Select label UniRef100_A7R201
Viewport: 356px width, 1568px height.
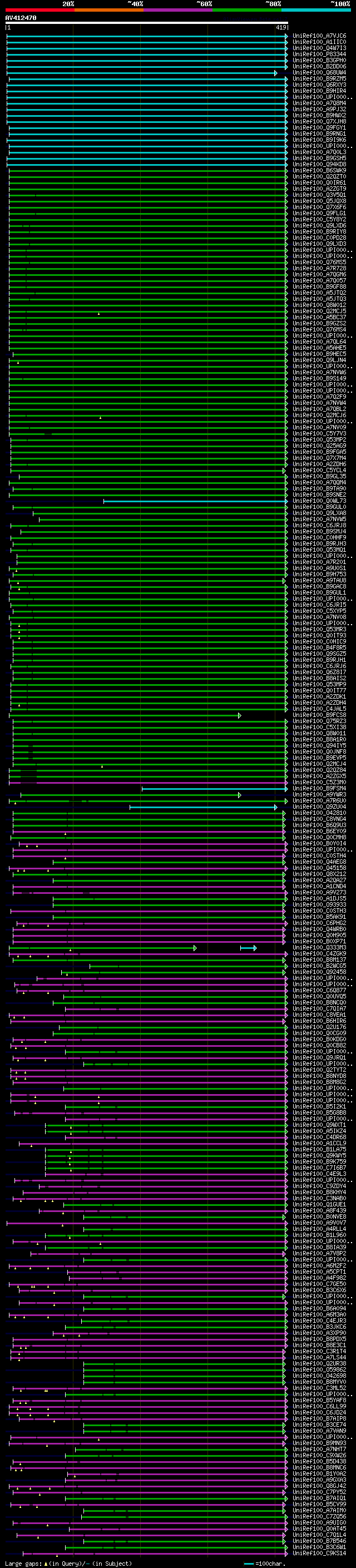coord(319,562)
